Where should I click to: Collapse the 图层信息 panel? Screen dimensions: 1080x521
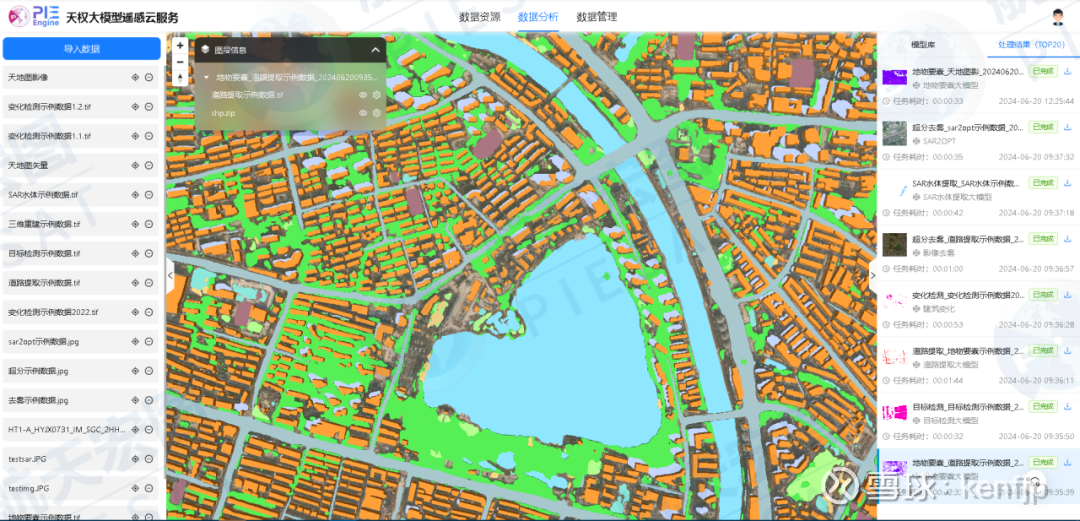(x=375, y=50)
